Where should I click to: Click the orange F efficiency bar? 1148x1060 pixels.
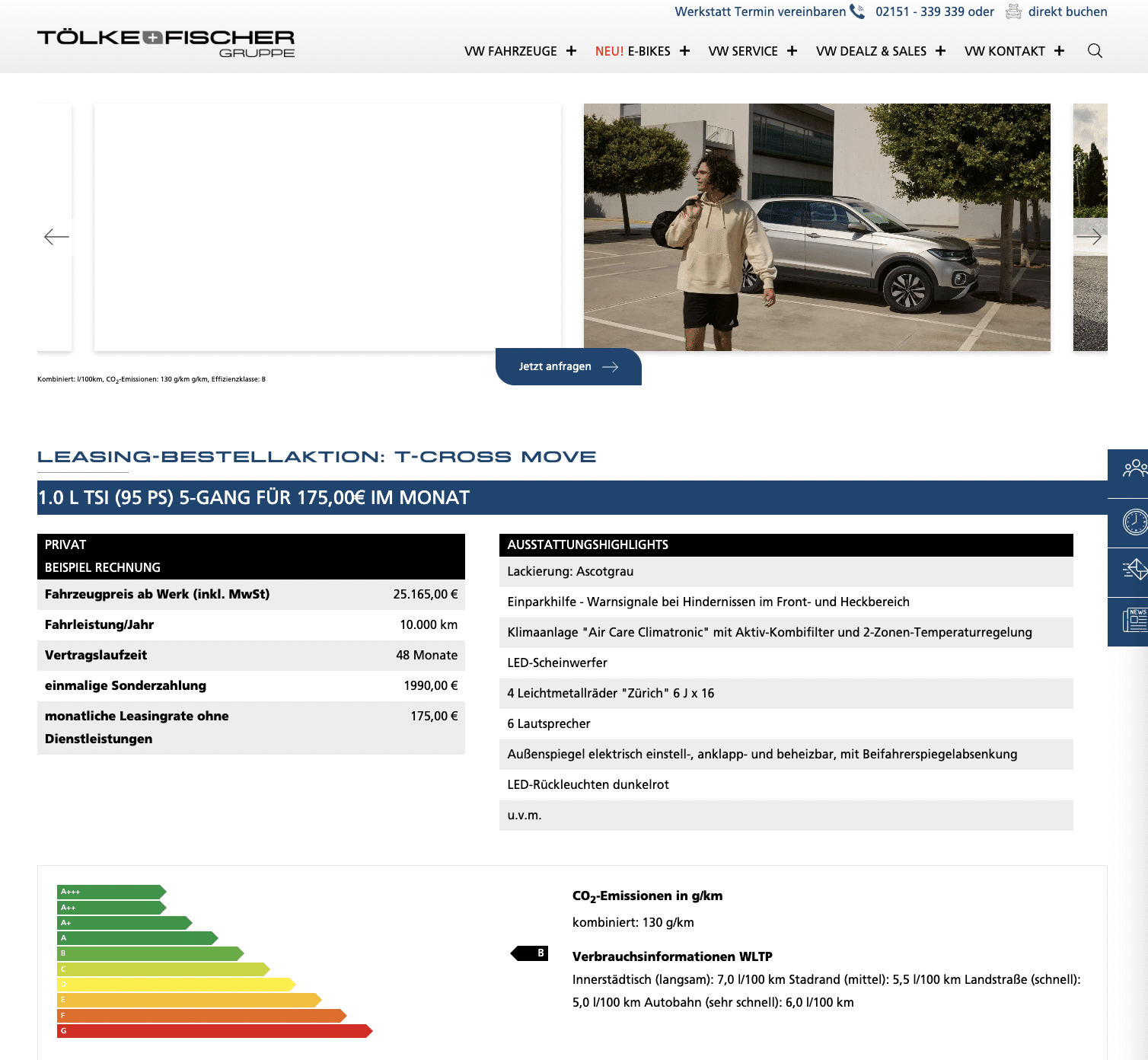[202, 1016]
